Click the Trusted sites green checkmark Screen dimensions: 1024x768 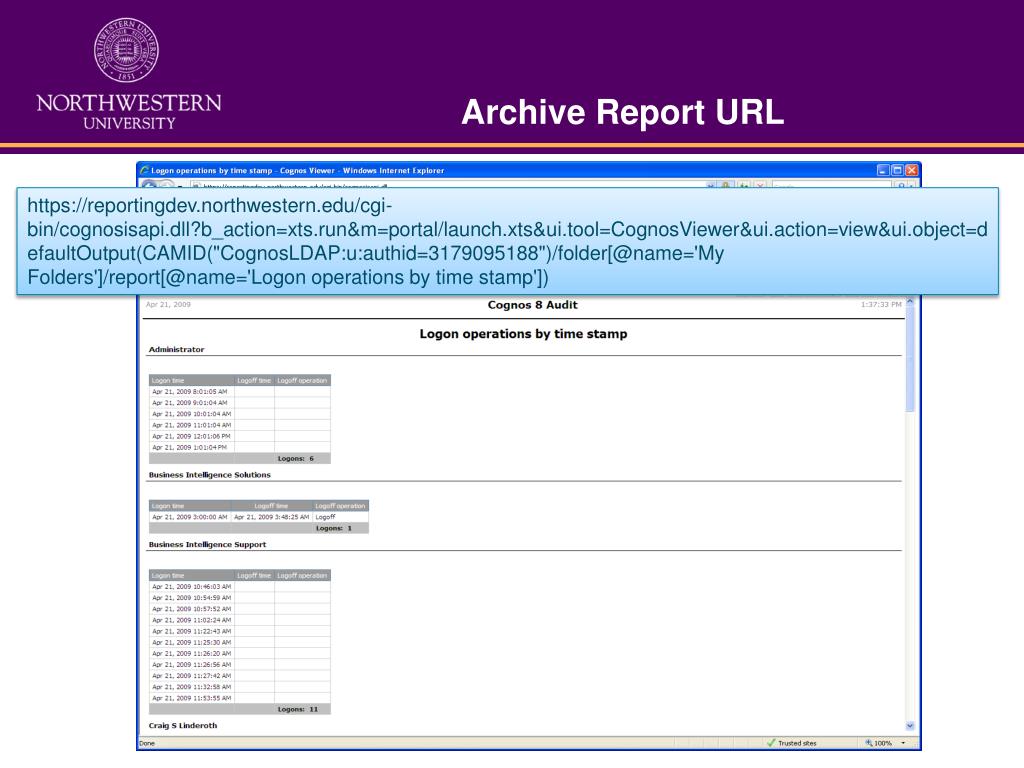tap(771, 743)
